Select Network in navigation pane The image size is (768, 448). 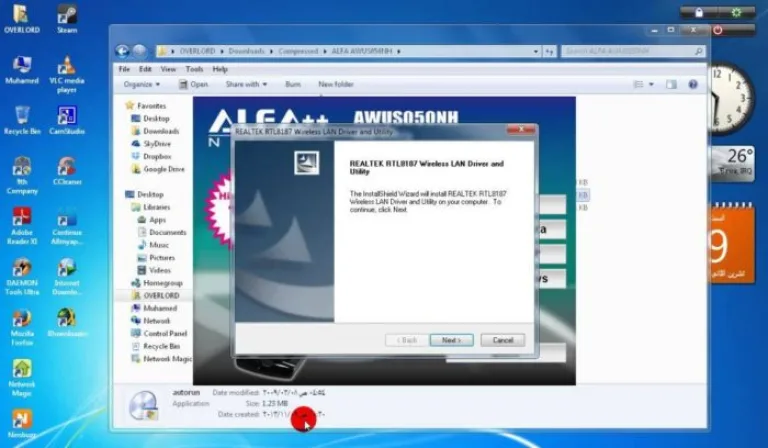[x=151, y=321]
